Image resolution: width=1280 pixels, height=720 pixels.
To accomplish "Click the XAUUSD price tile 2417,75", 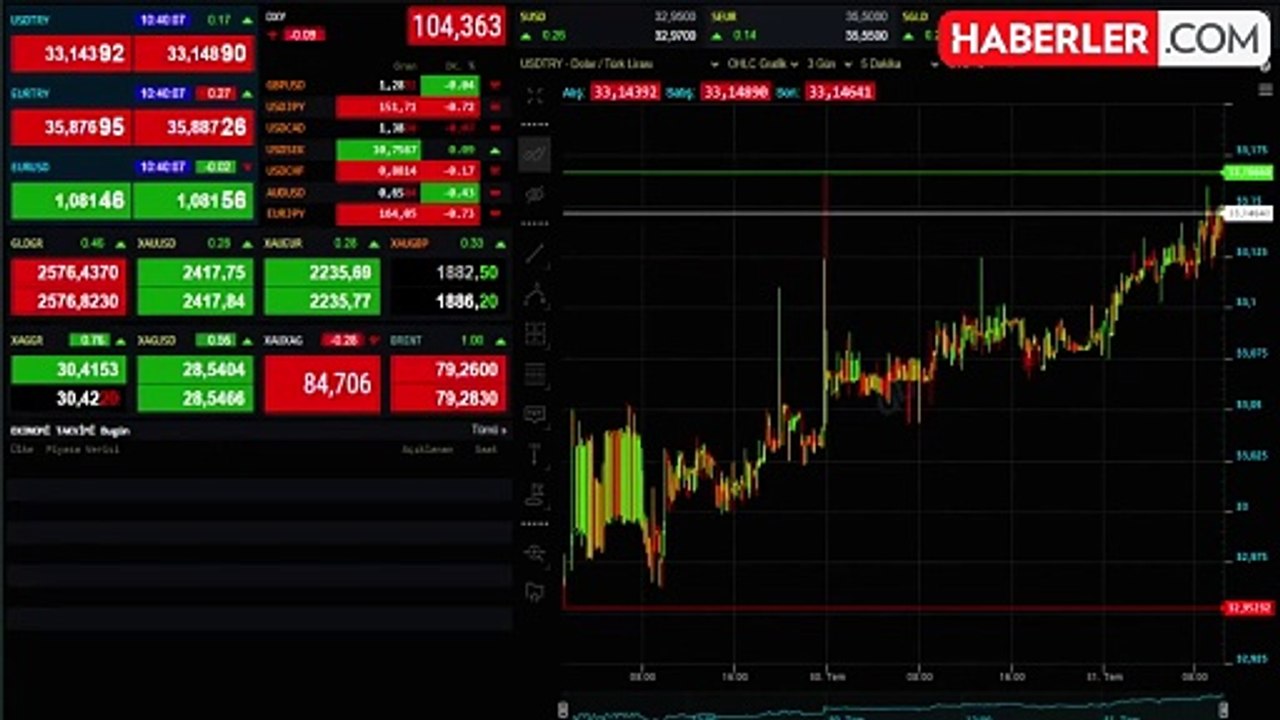I will 195,273.
